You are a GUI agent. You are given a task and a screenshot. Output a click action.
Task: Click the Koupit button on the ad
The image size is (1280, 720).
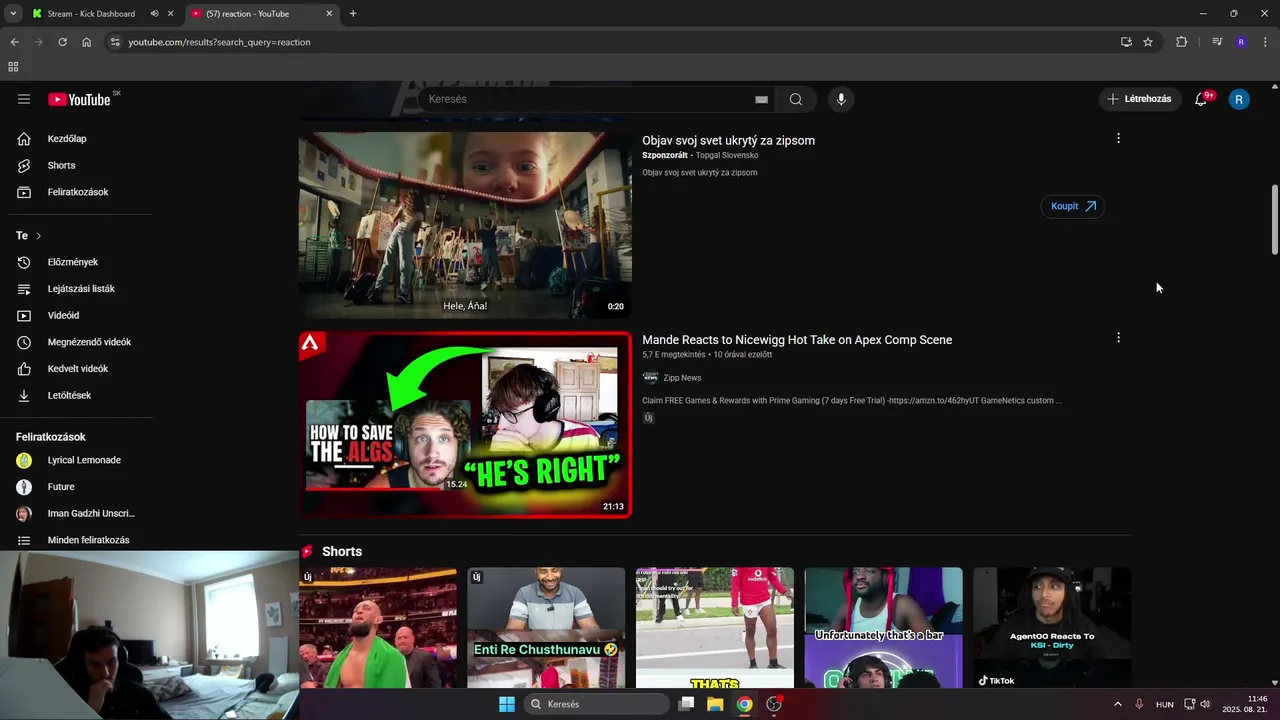pos(1072,206)
